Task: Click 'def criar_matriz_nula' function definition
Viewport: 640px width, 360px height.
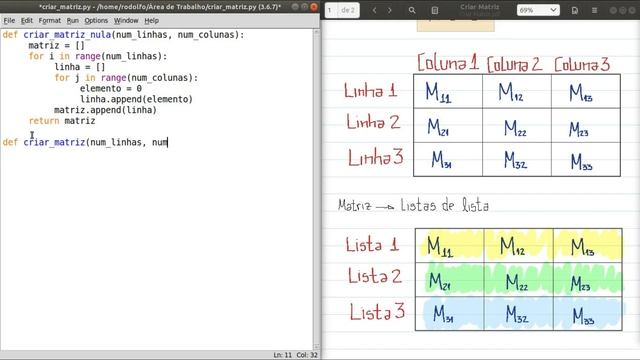Action: click(x=123, y=35)
